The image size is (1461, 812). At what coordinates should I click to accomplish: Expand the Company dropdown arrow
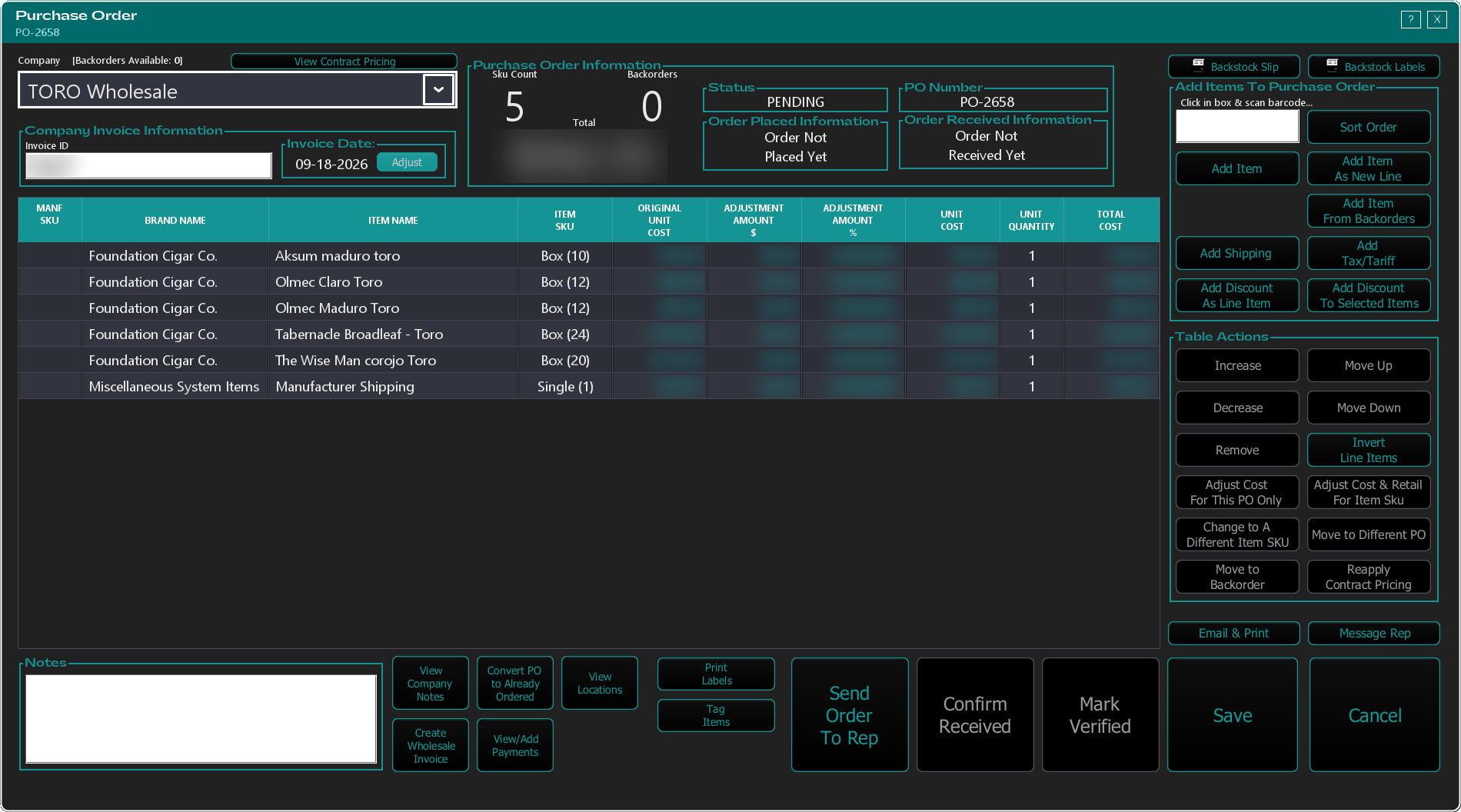(438, 90)
